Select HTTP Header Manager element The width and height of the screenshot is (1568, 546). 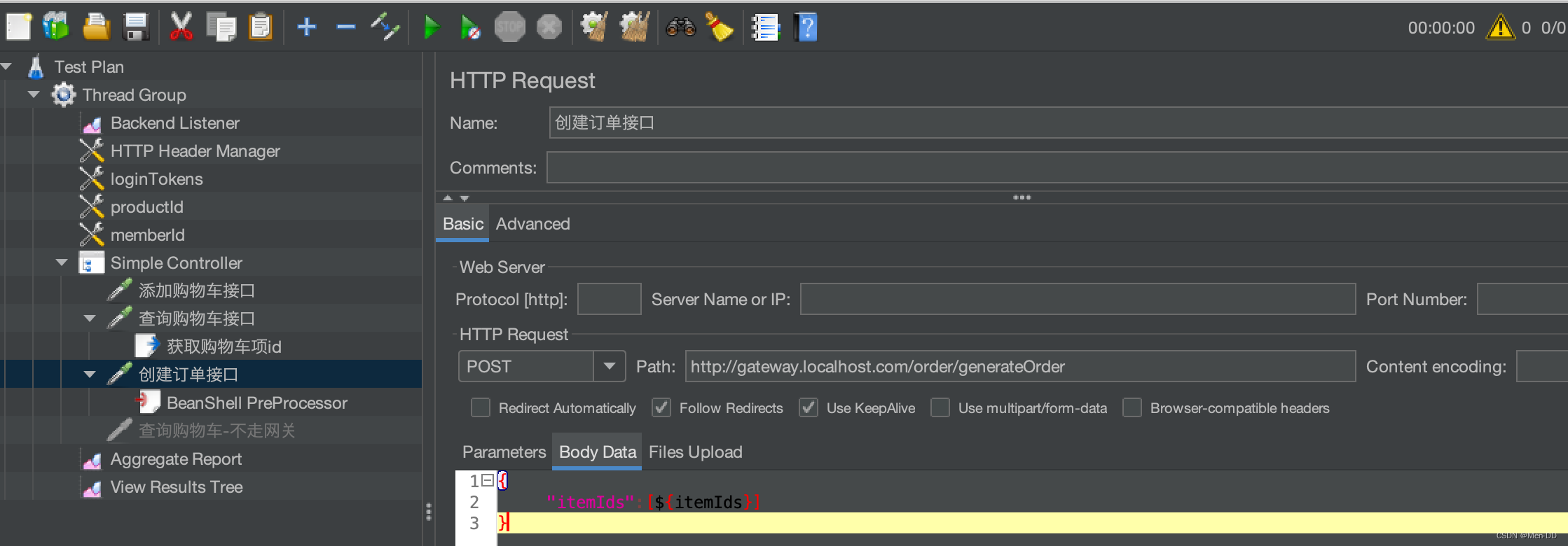[195, 150]
